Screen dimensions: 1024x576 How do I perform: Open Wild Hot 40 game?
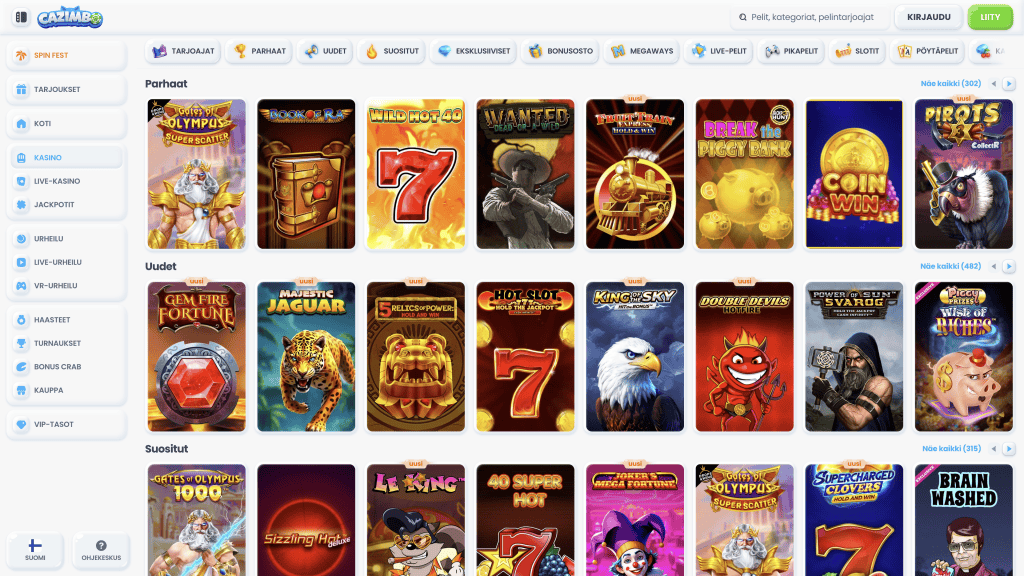tap(416, 174)
